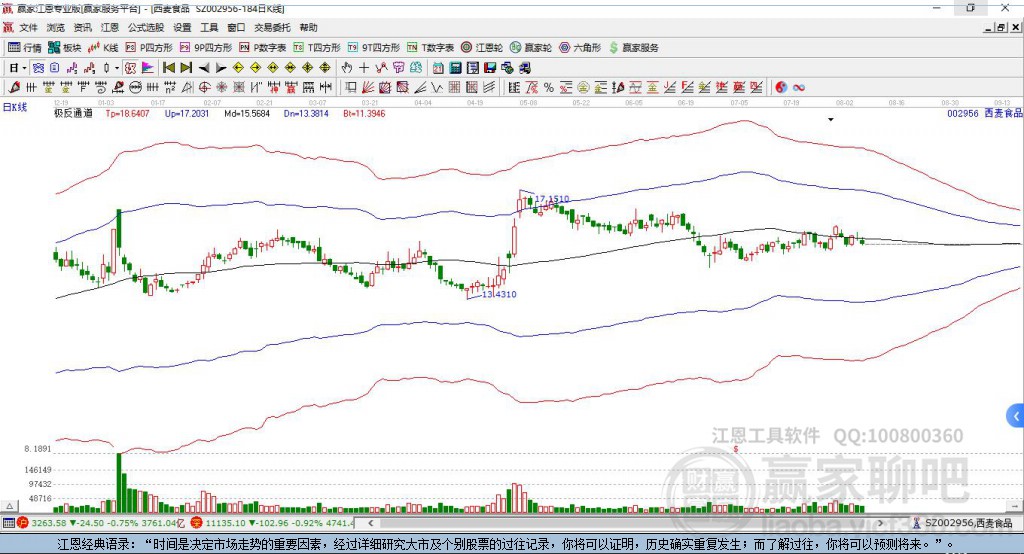Click the yin-yang taiji icon

(x=781, y=88)
